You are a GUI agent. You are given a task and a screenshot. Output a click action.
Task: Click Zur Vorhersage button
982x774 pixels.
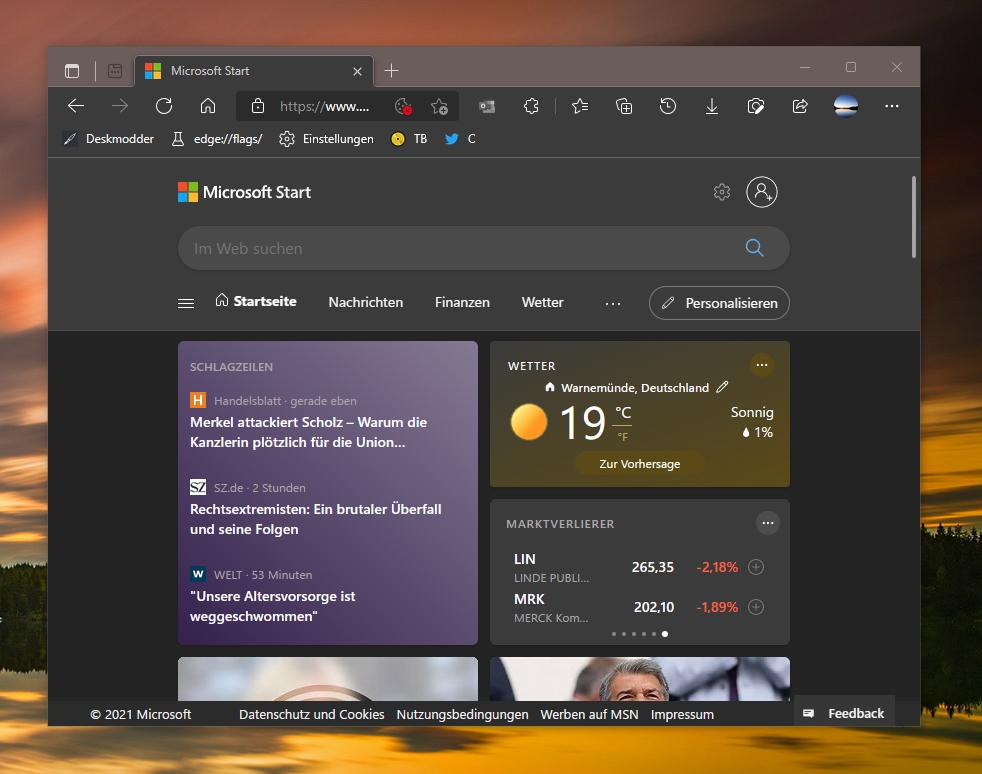(x=639, y=464)
